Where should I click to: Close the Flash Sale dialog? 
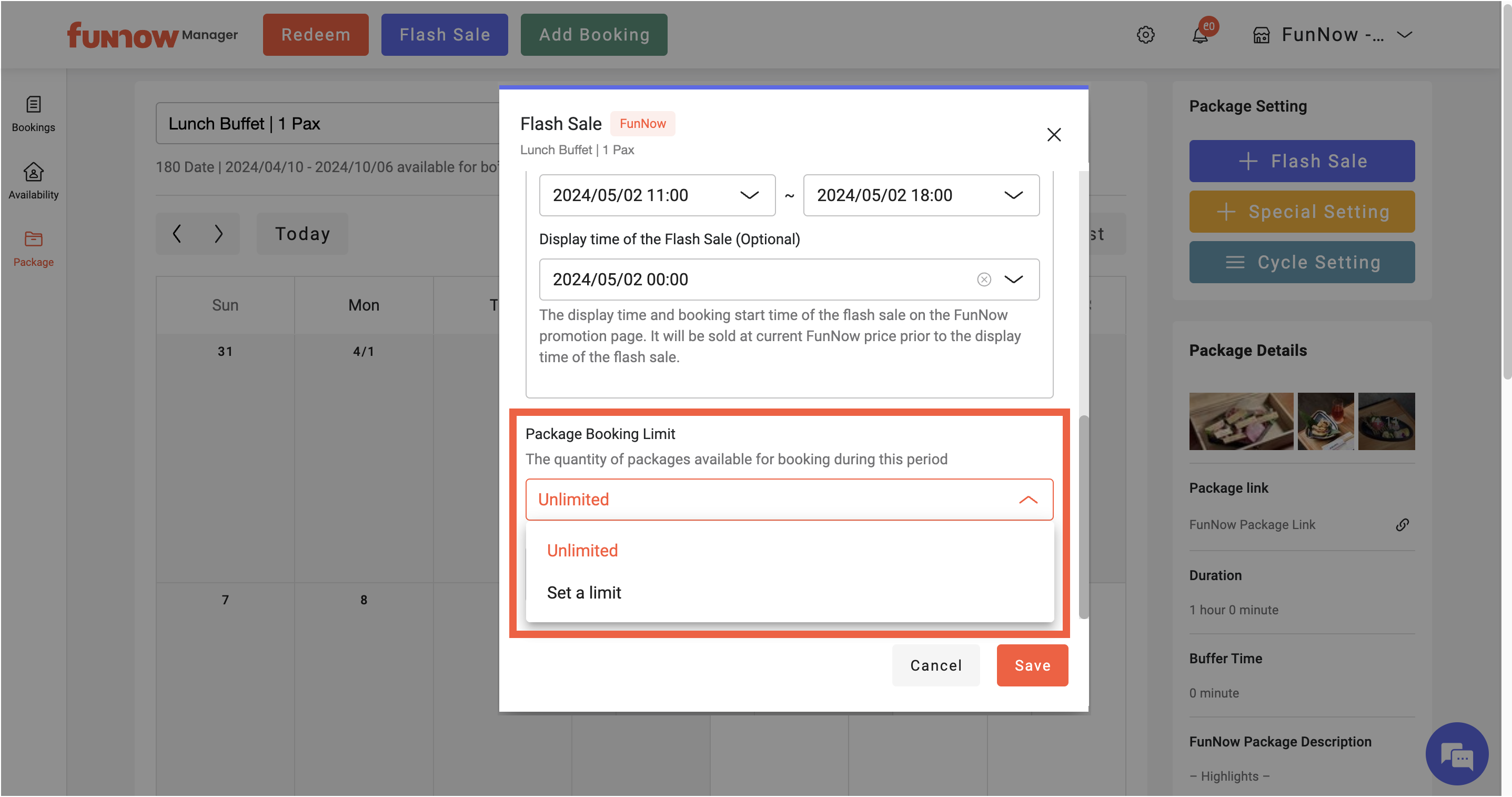(1054, 134)
